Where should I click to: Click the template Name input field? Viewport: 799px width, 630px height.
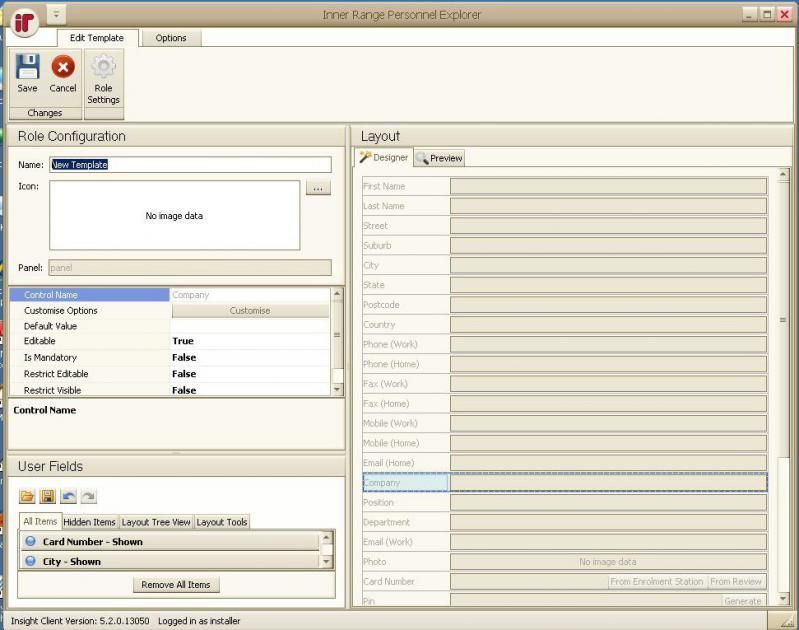(x=190, y=165)
